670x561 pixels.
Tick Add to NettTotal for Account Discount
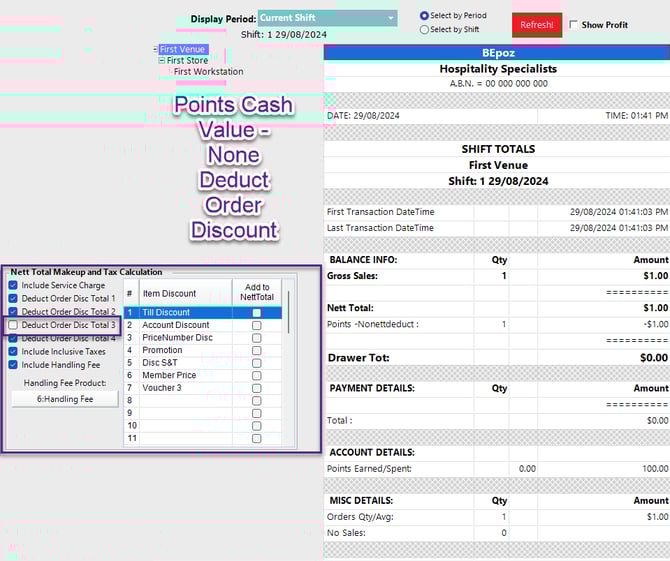pos(257,325)
